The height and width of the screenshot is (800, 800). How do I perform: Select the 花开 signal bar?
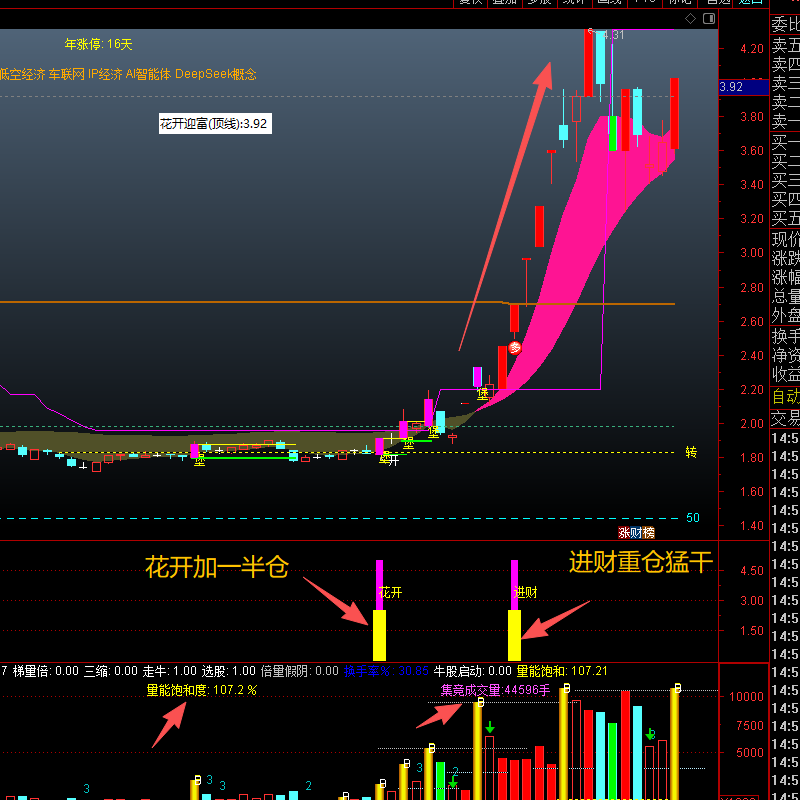point(380,610)
